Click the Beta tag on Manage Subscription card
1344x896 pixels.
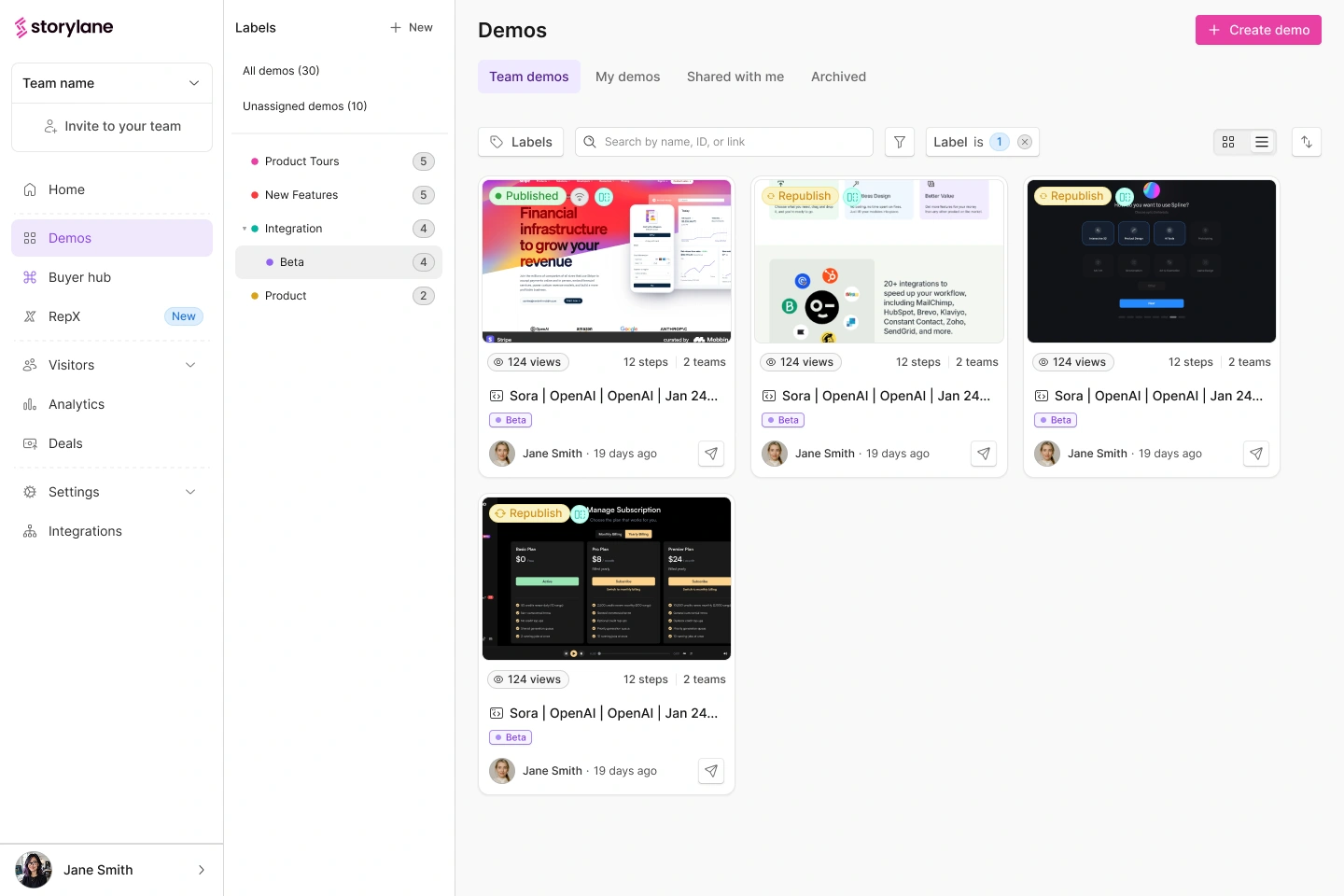(x=511, y=737)
